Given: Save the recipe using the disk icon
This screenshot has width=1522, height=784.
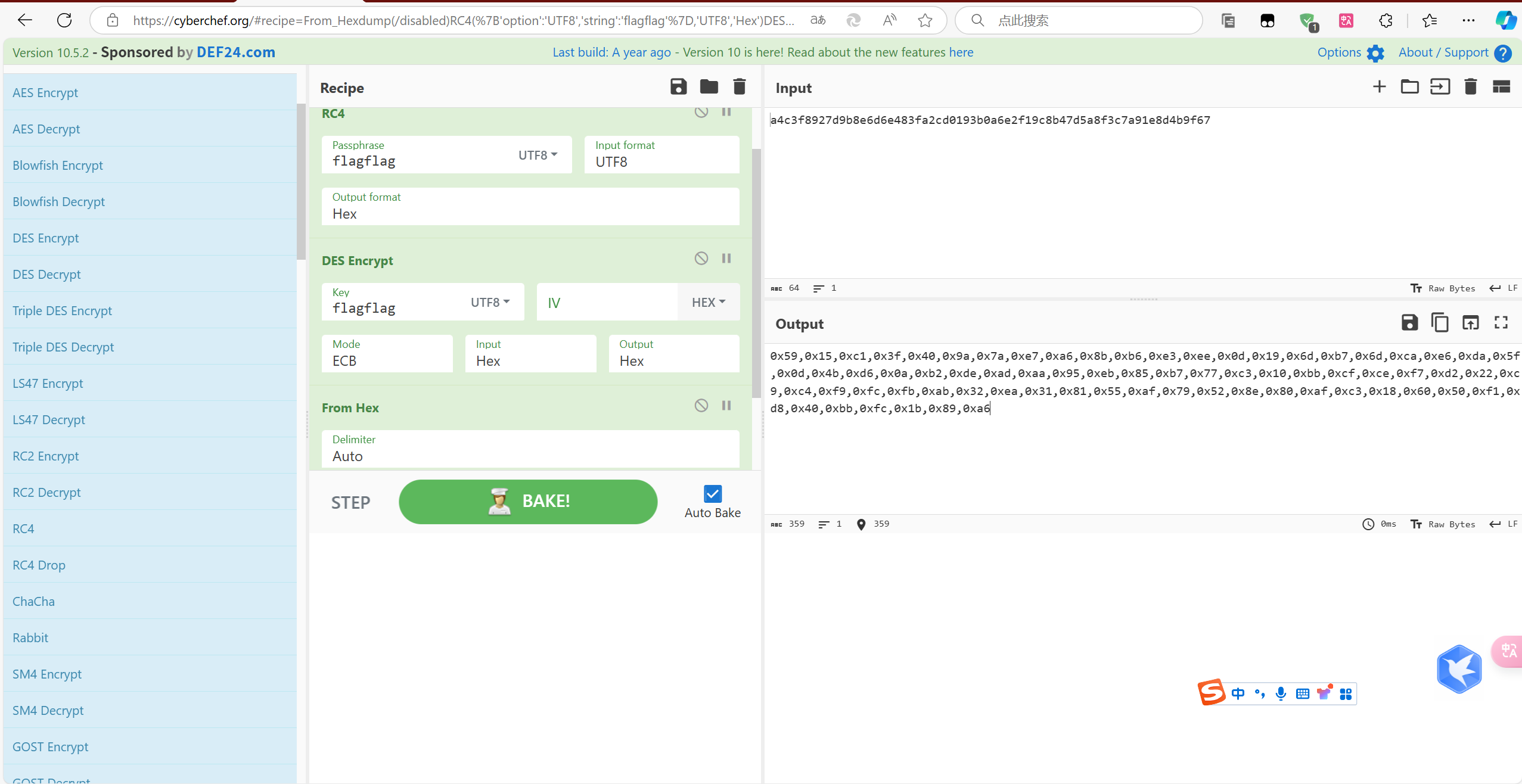Looking at the screenshot, I should pos(678,87).
